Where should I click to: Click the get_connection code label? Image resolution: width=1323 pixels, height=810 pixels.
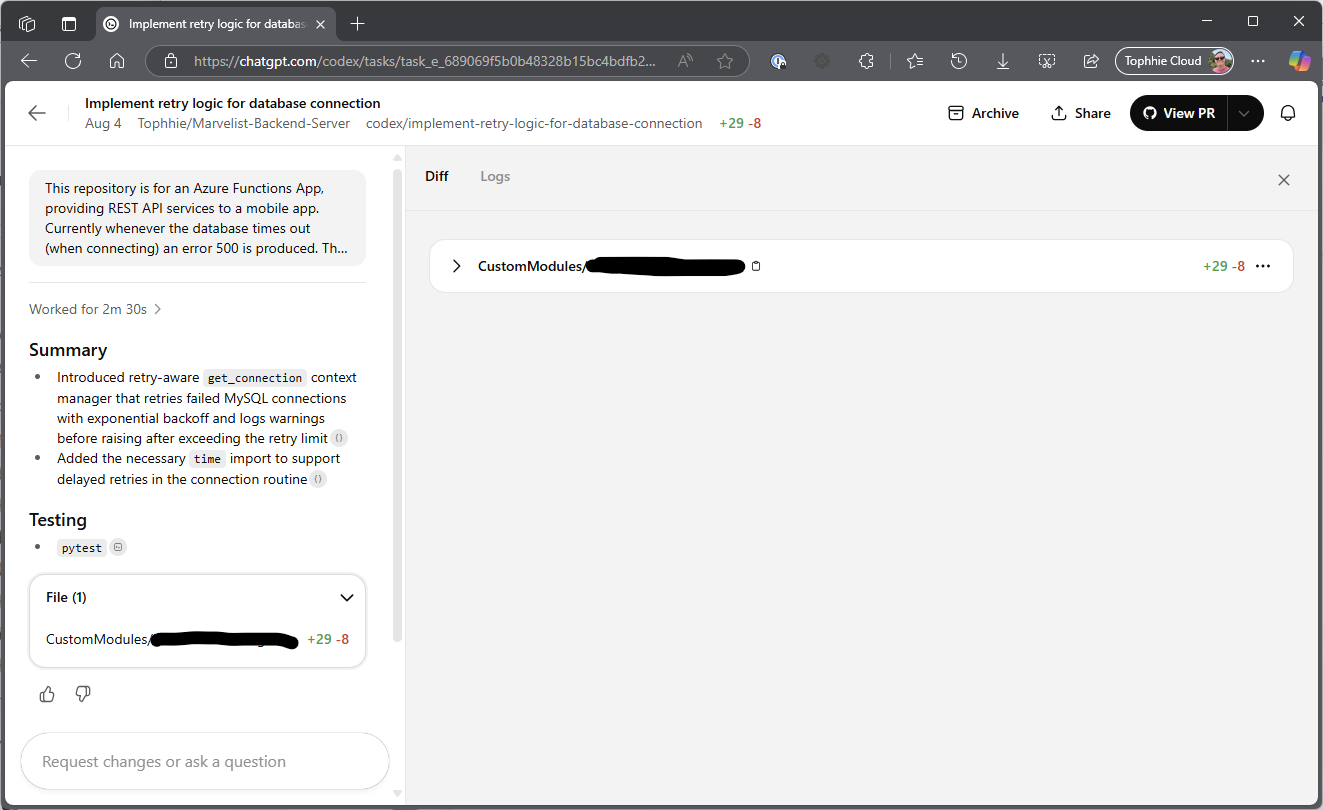[255, 378]
